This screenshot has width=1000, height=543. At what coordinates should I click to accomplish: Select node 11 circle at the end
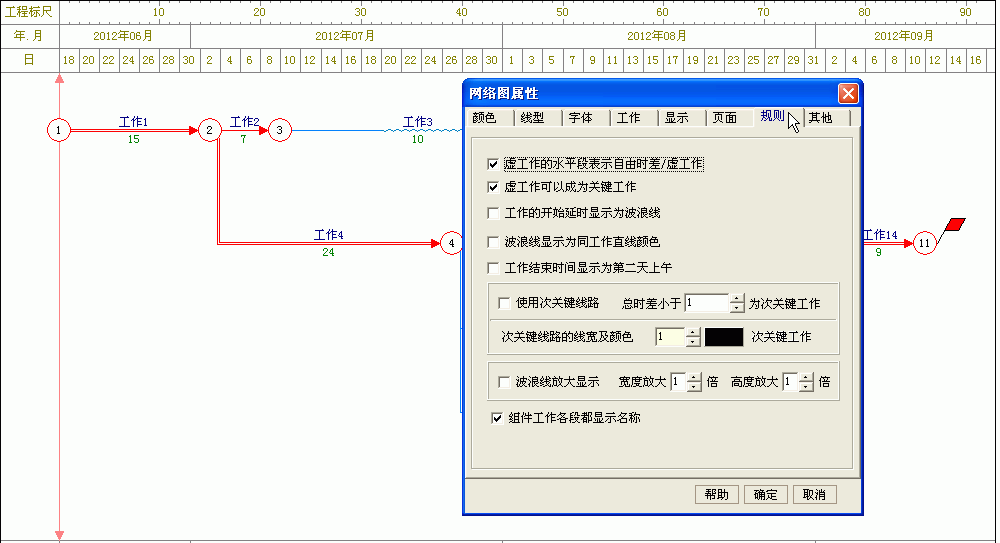pyautogui.click(x=924, y=243)
